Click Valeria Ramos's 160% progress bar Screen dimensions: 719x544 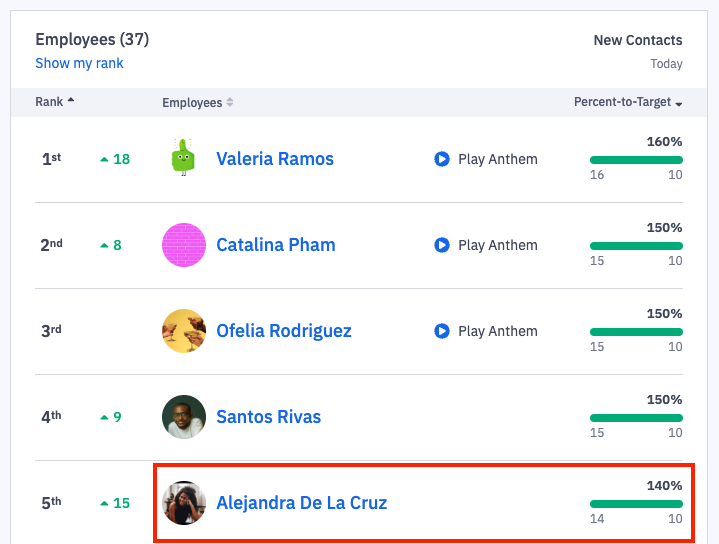coord(636,160)
